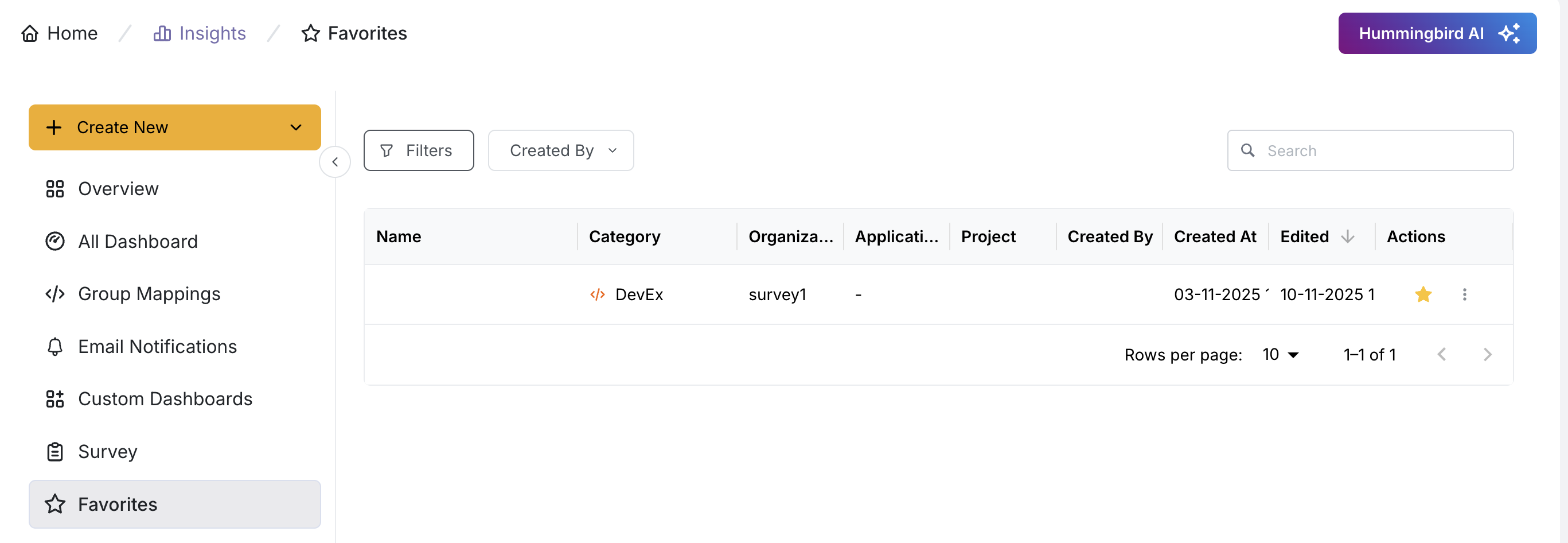The image size is (1568, 543).
Task: Change rows per page dropdown
Action: click(x=1281, y=355)
